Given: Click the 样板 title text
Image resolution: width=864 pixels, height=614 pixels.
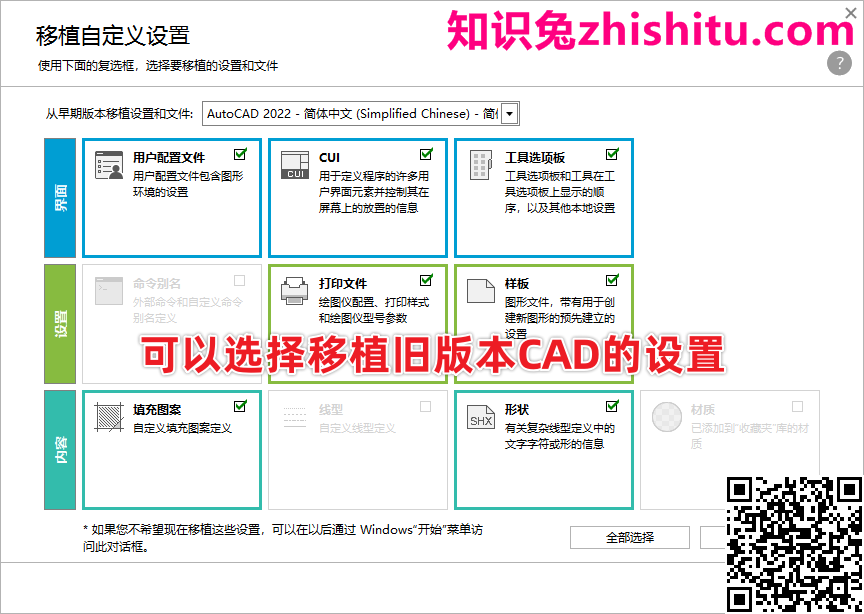Looking at the screenshot, I should (517, 284).
